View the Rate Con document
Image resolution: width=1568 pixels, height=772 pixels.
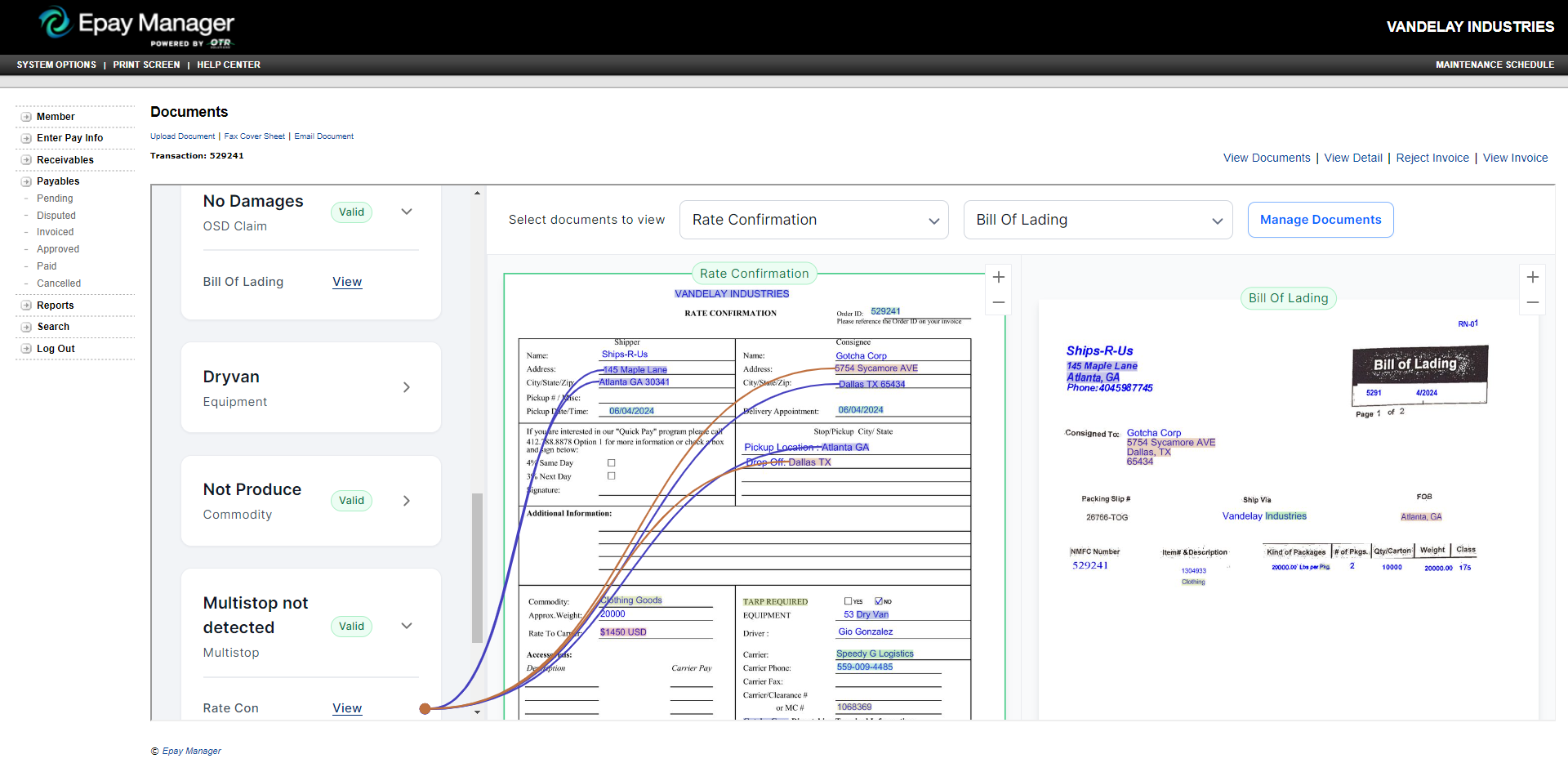[x=347, y=708]
